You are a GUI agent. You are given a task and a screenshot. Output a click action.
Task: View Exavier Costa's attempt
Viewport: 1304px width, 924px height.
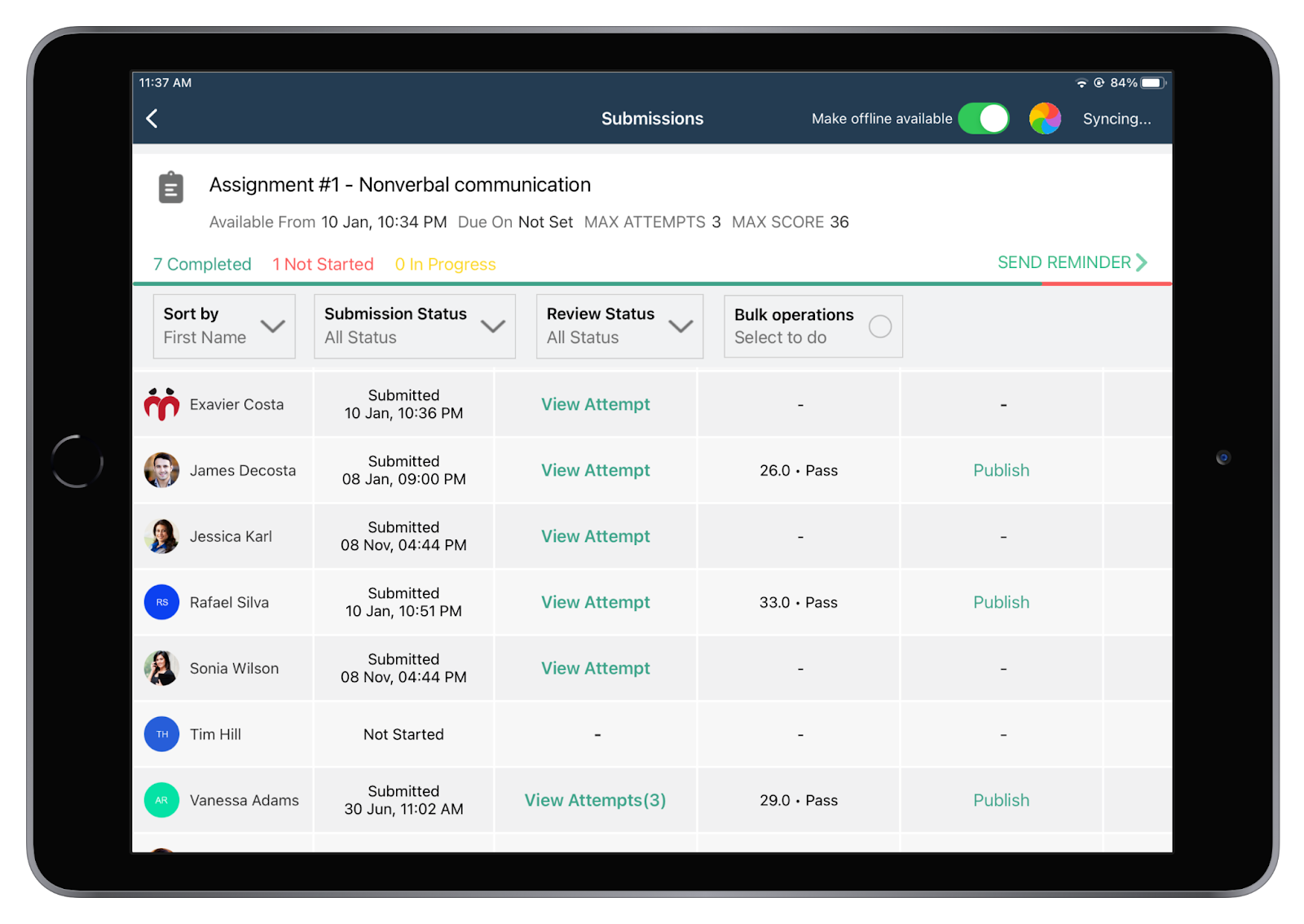pyautogui.click(x=596, y=404)
